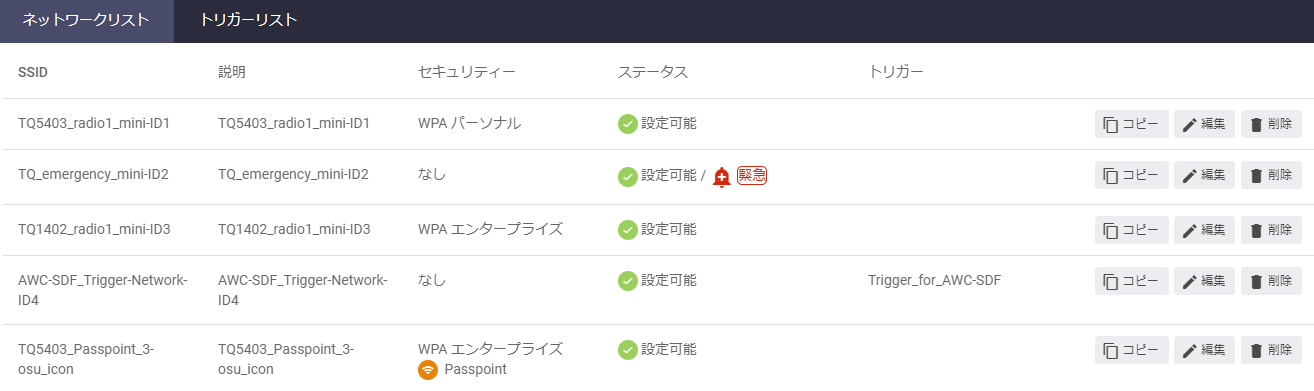The height and width of the screenshot is (391, 1314).
Task: Delete the TQ5403_Passpoint_3-osu_icon network
Action: pyautogui.click(x=1271, y=350)
